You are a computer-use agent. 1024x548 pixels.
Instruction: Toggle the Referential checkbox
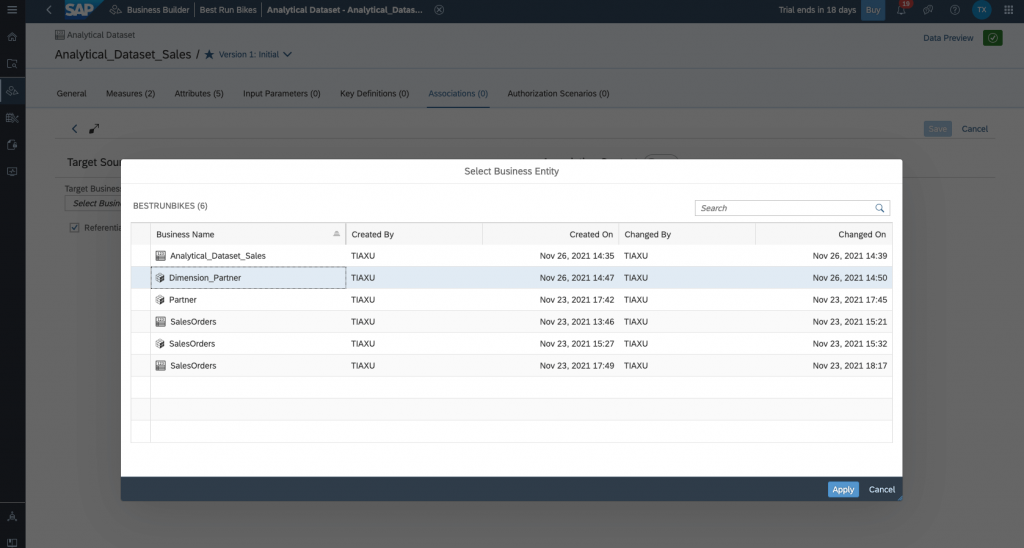(x=74, y=227)
